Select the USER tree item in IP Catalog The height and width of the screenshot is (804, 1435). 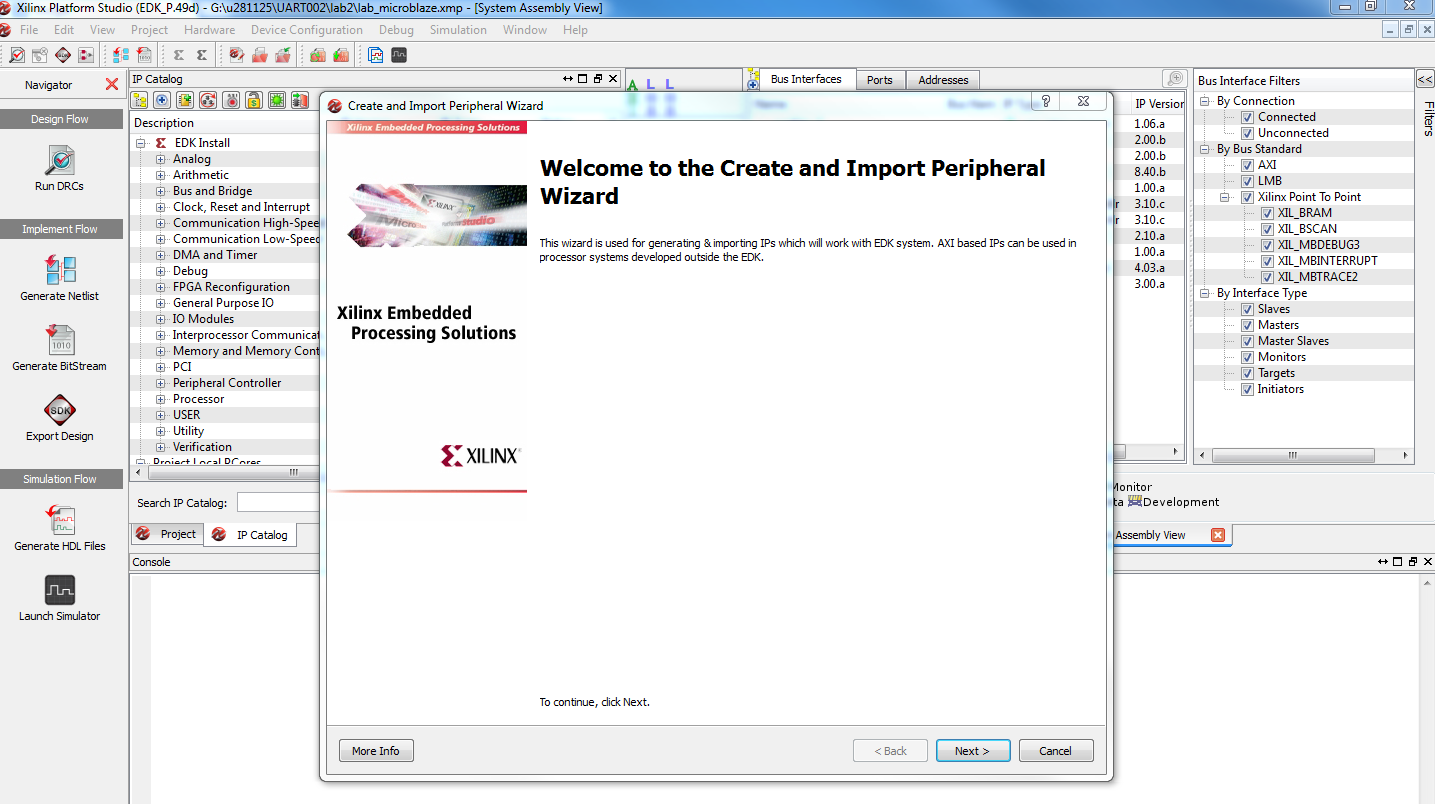coord(186,415)
